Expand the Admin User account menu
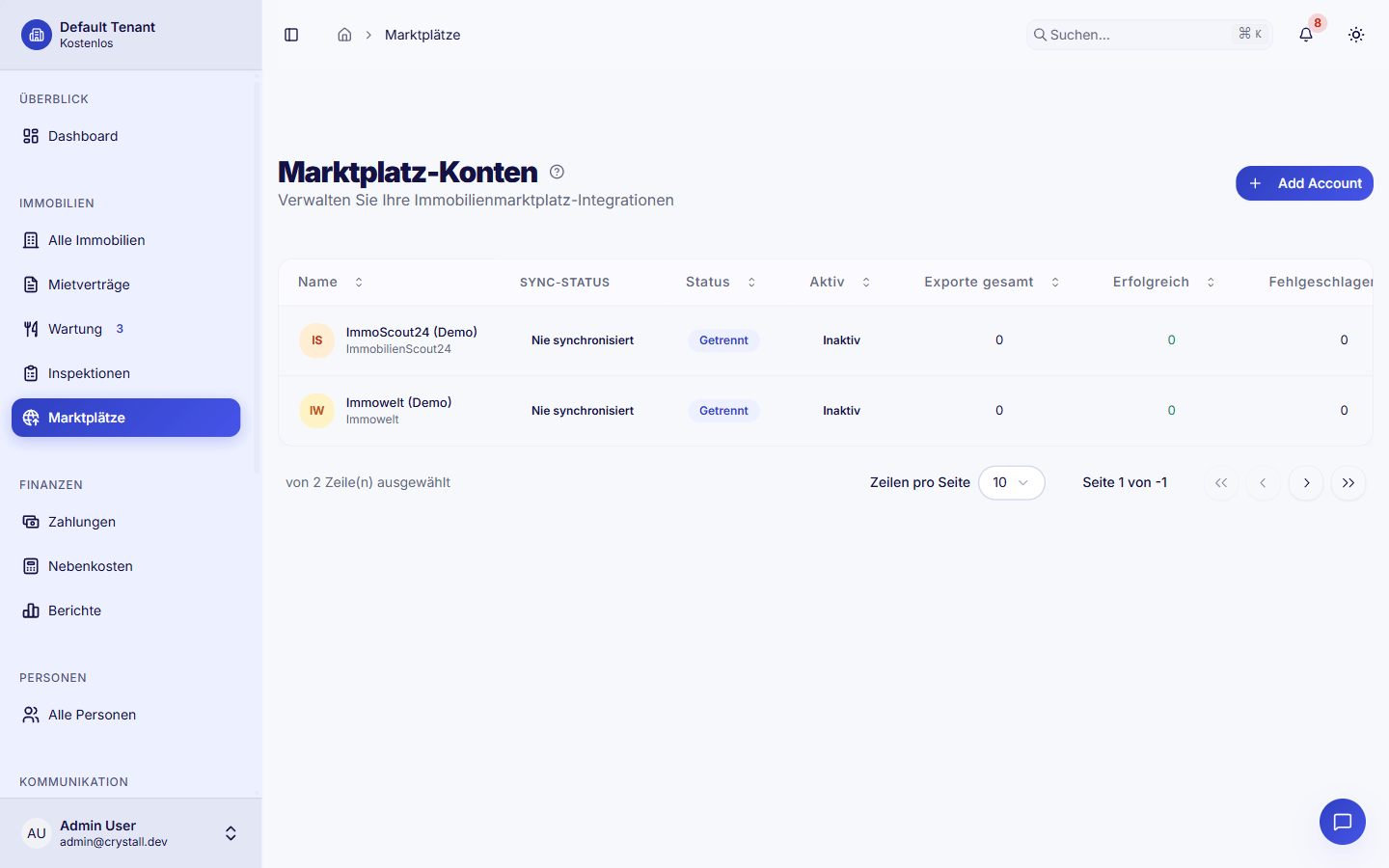The image size is (1389, 868). [130, 833]
